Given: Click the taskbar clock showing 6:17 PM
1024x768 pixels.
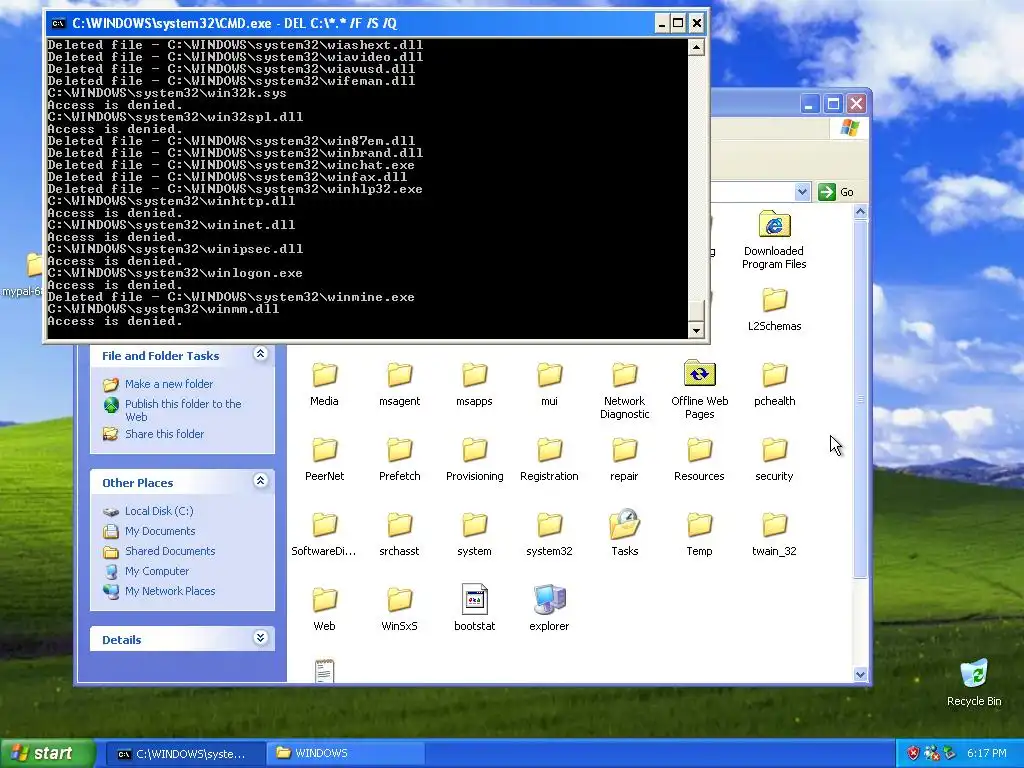Looking at the screenshot, I should click(987, 753).
